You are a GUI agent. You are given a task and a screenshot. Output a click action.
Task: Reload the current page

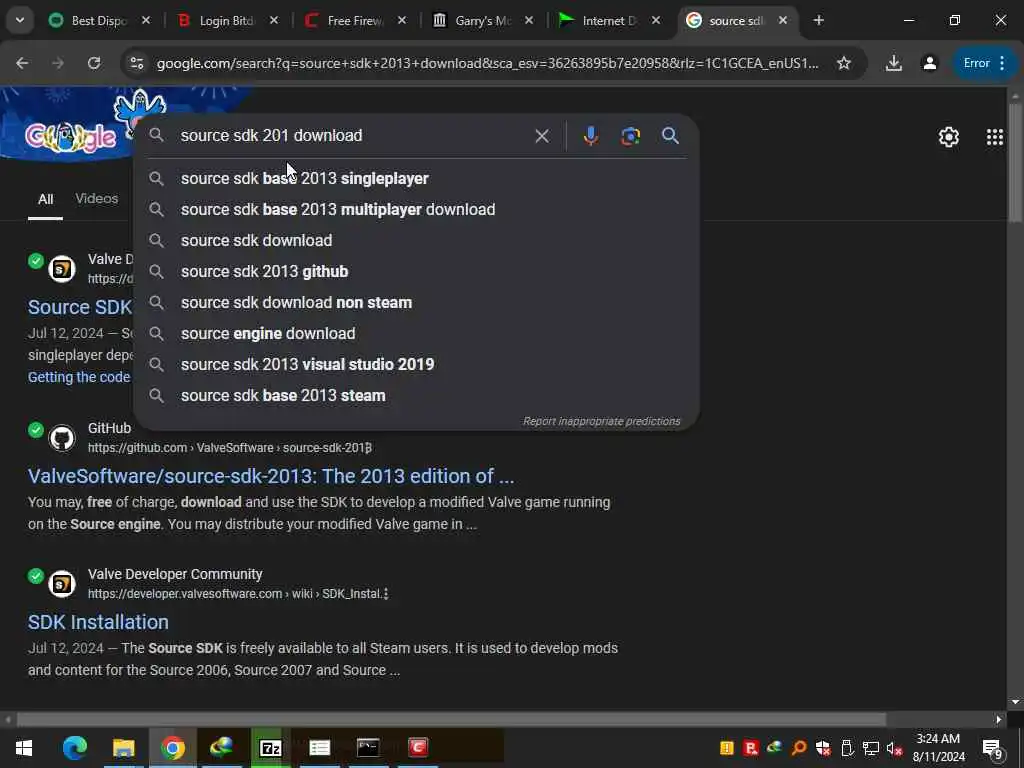94,63
